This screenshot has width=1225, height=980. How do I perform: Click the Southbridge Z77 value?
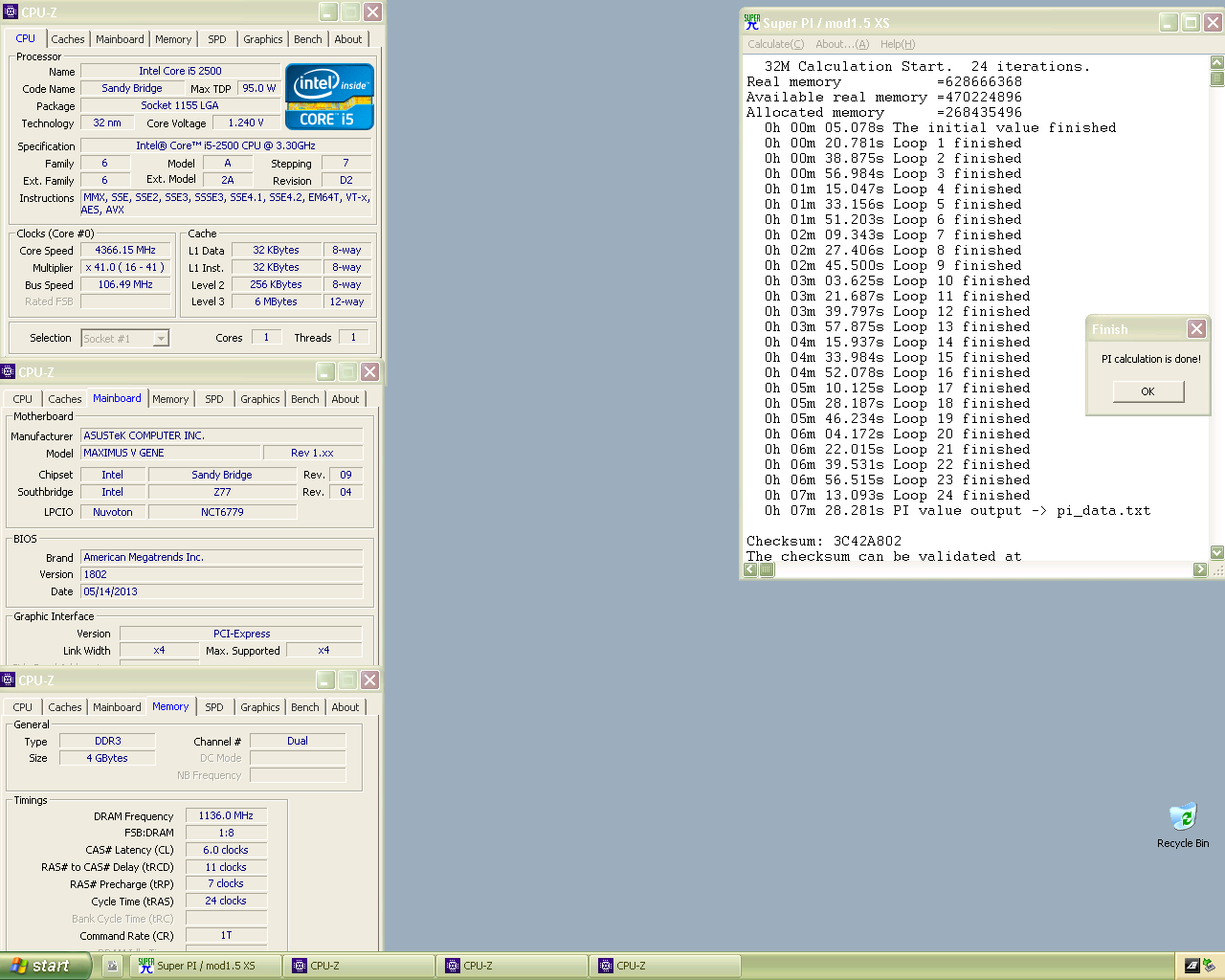click(x=222, y=492)
